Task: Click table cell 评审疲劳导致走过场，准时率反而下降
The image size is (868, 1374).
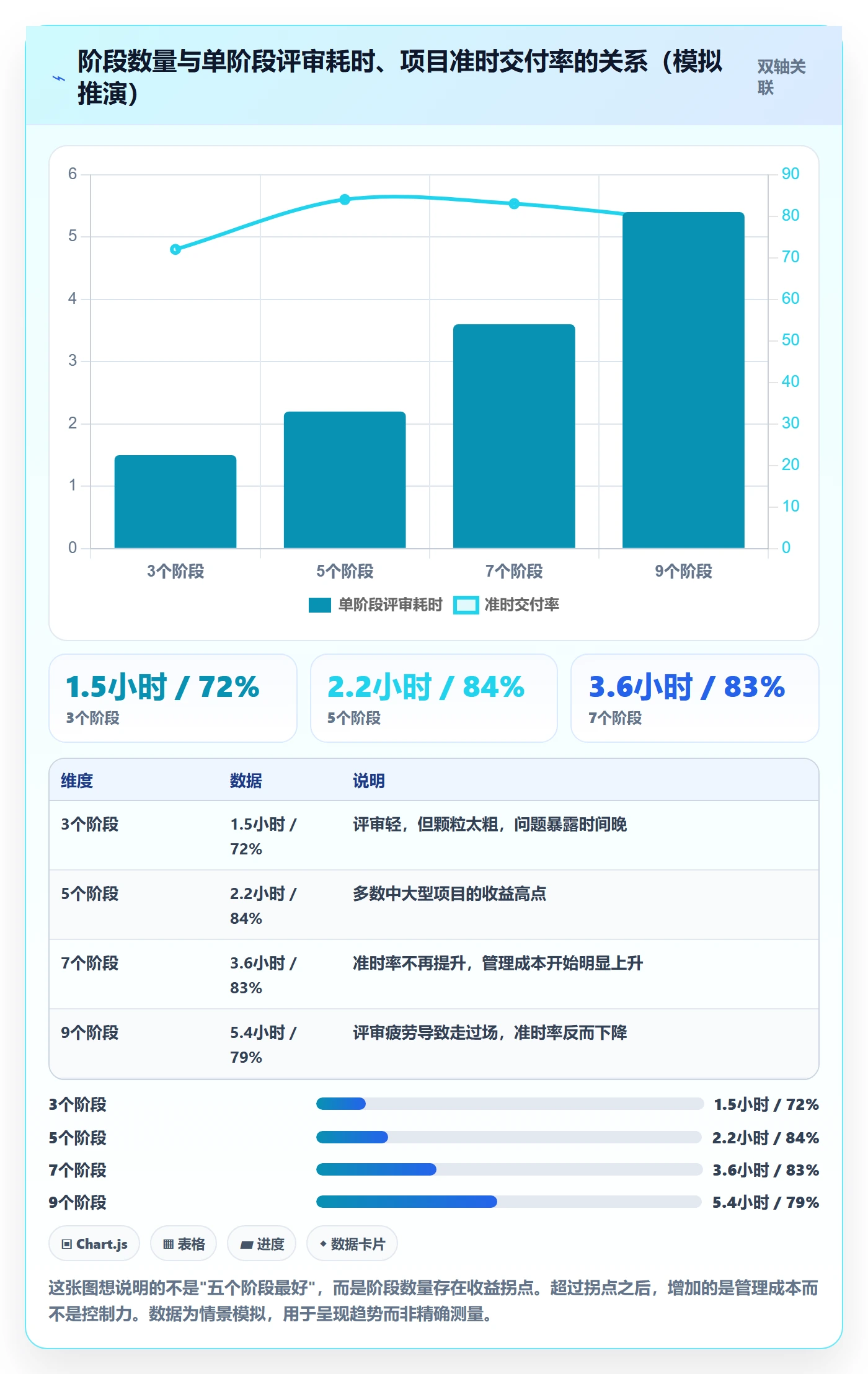Action: coord(490,1032)
